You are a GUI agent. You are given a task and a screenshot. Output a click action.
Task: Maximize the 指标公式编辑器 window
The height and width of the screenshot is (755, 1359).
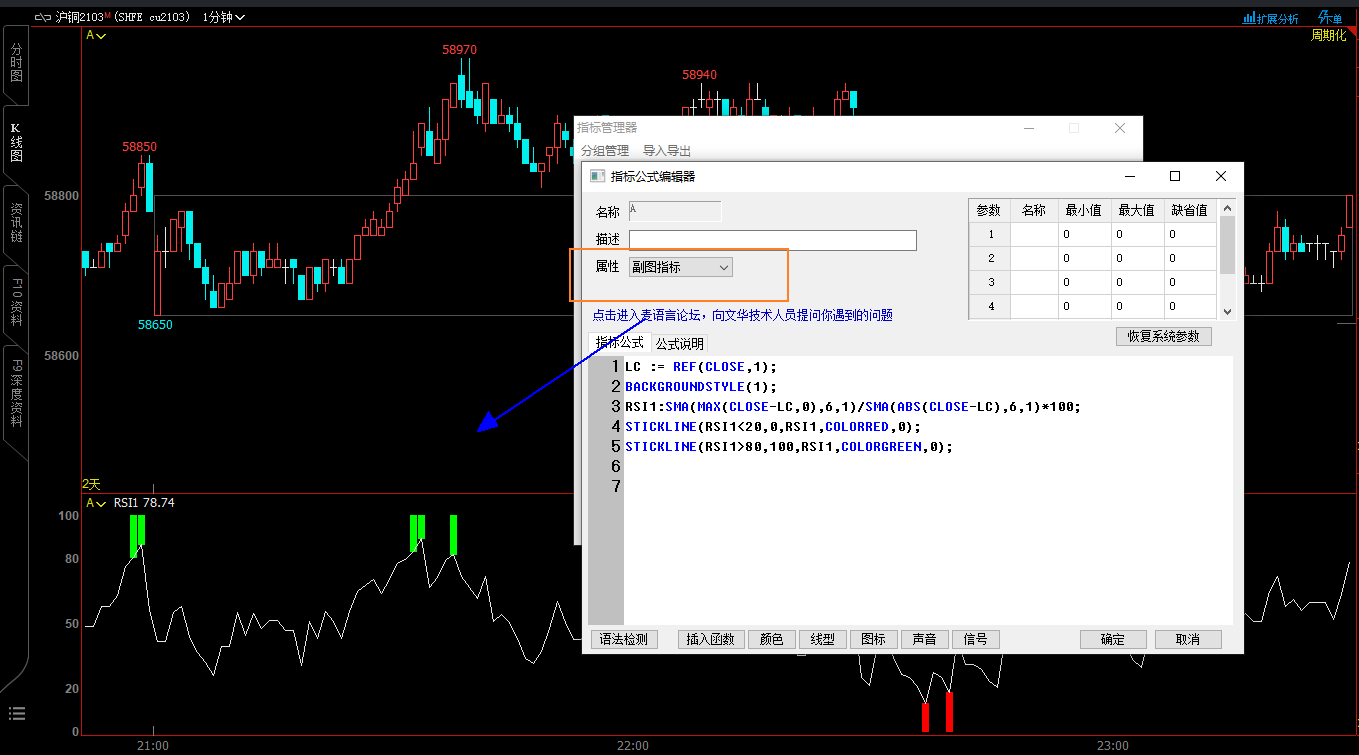pos(1175,176)
